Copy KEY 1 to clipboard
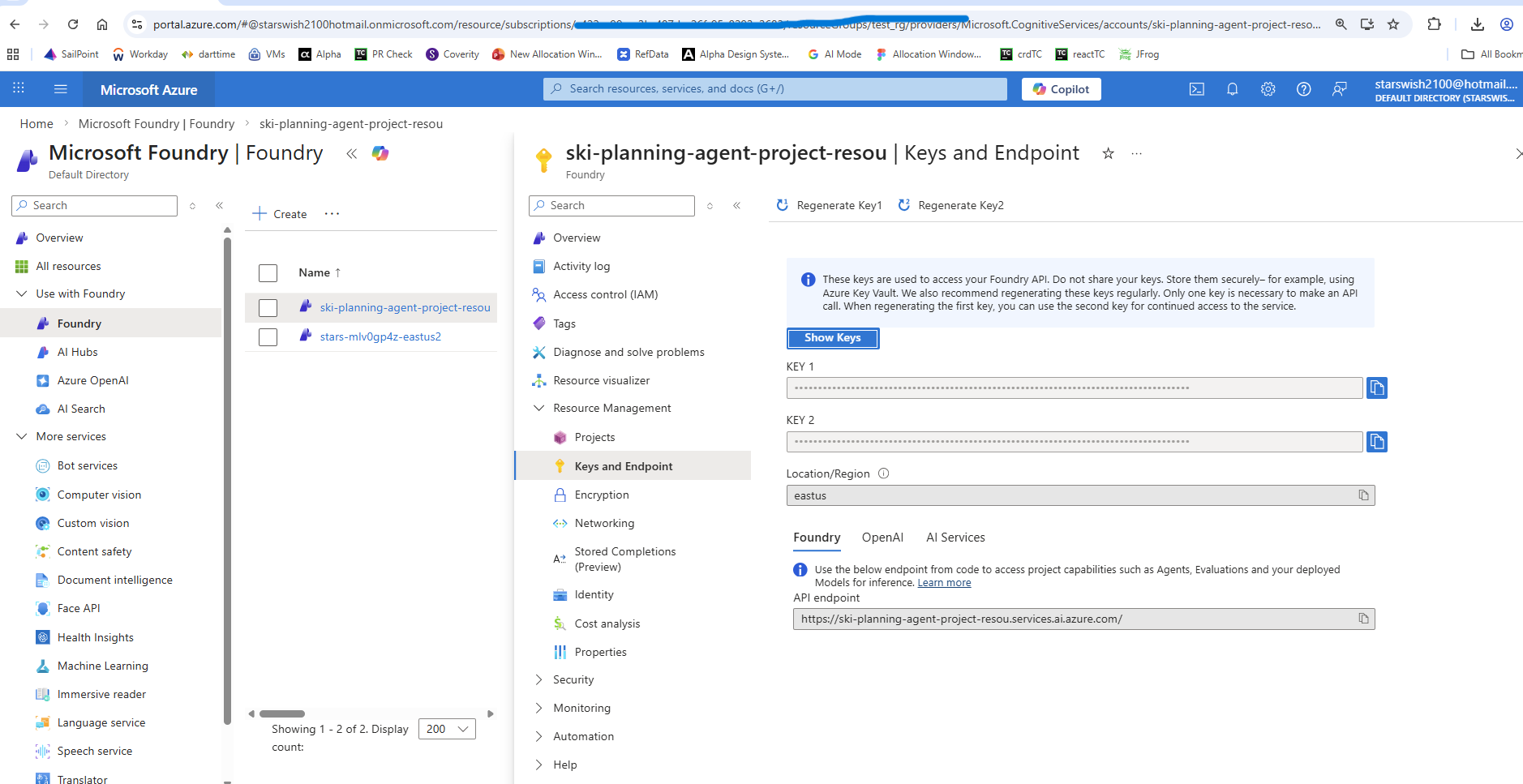The width and height of the screenshot is (1523, 784). point(1376,388)
